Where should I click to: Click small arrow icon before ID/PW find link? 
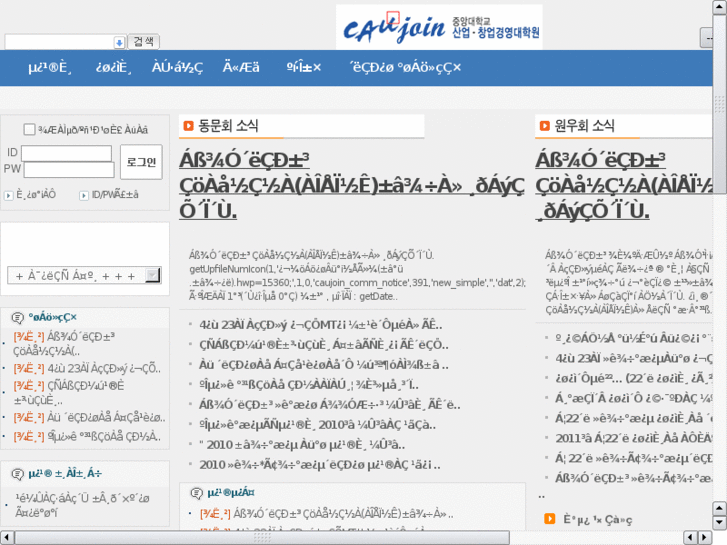coord(83,196)
